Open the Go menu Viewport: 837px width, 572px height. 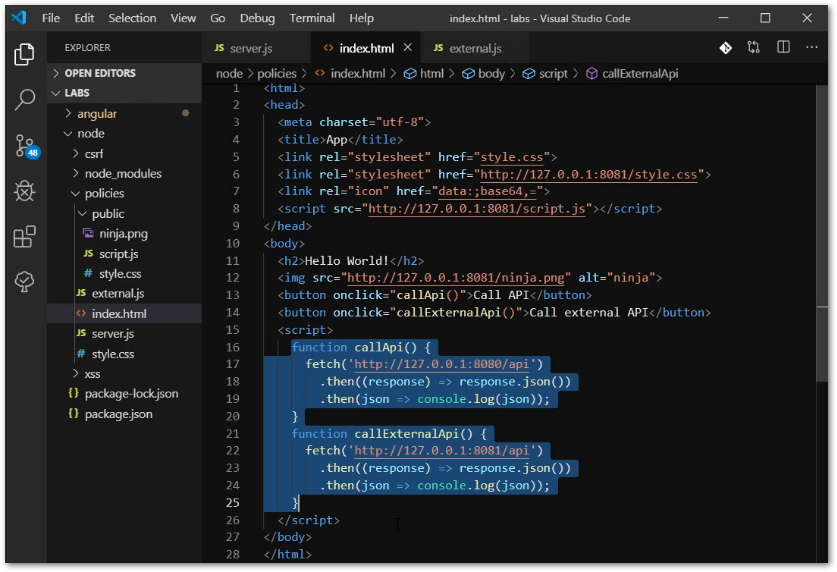tap(217, 18)
